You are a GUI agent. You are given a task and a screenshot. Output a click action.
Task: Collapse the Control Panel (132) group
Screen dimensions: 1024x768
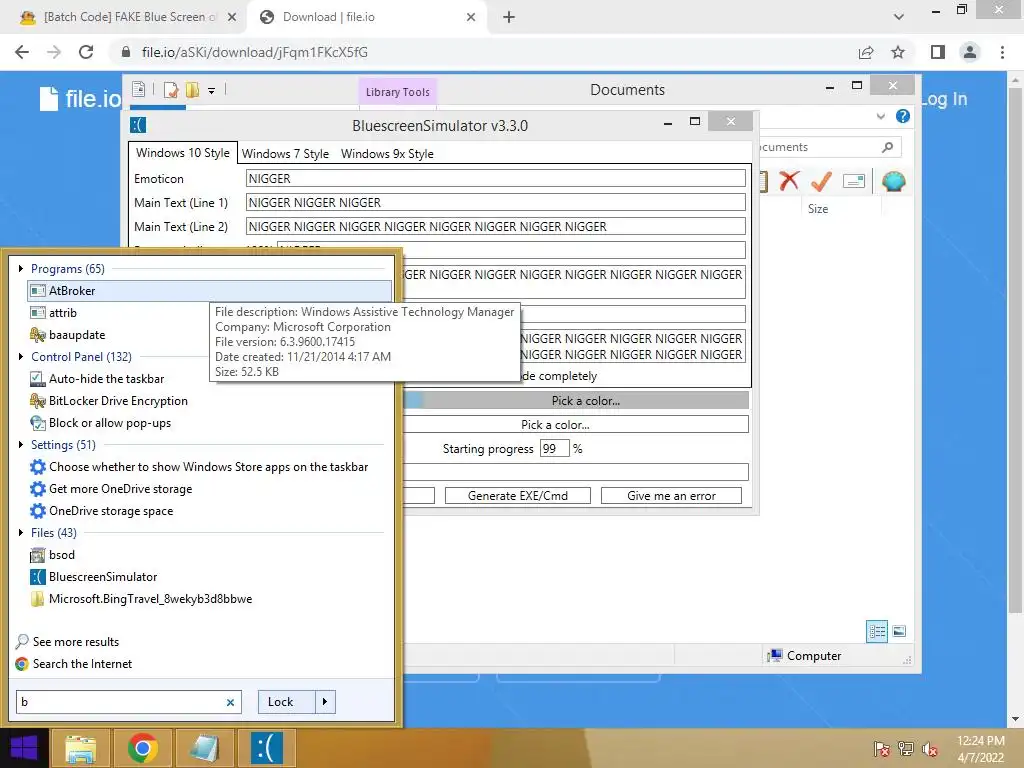pos(21,357)
